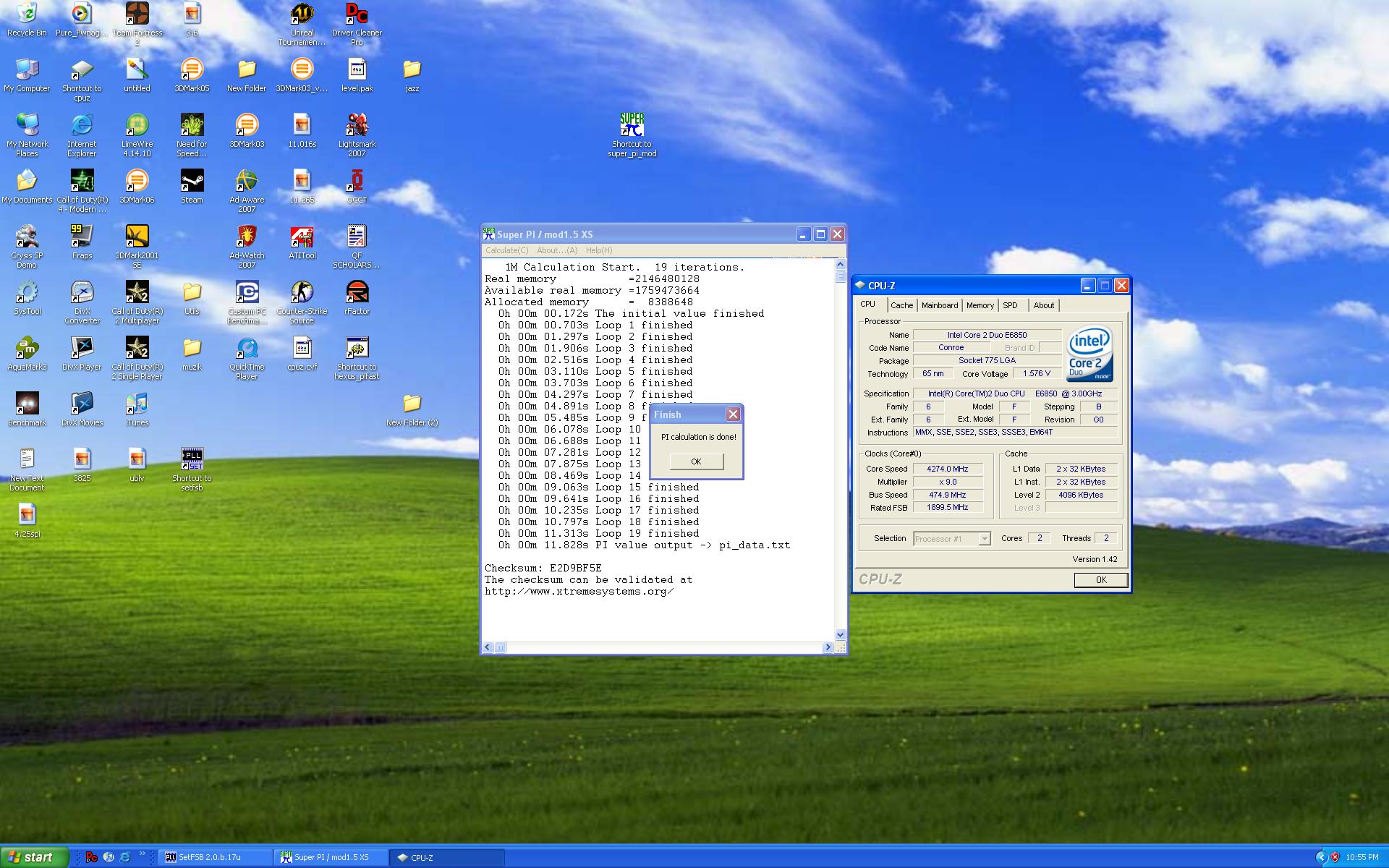Viewport: 1389px width, 868px height.
Task: Click the Start button
Action: [x=34, y=857]
